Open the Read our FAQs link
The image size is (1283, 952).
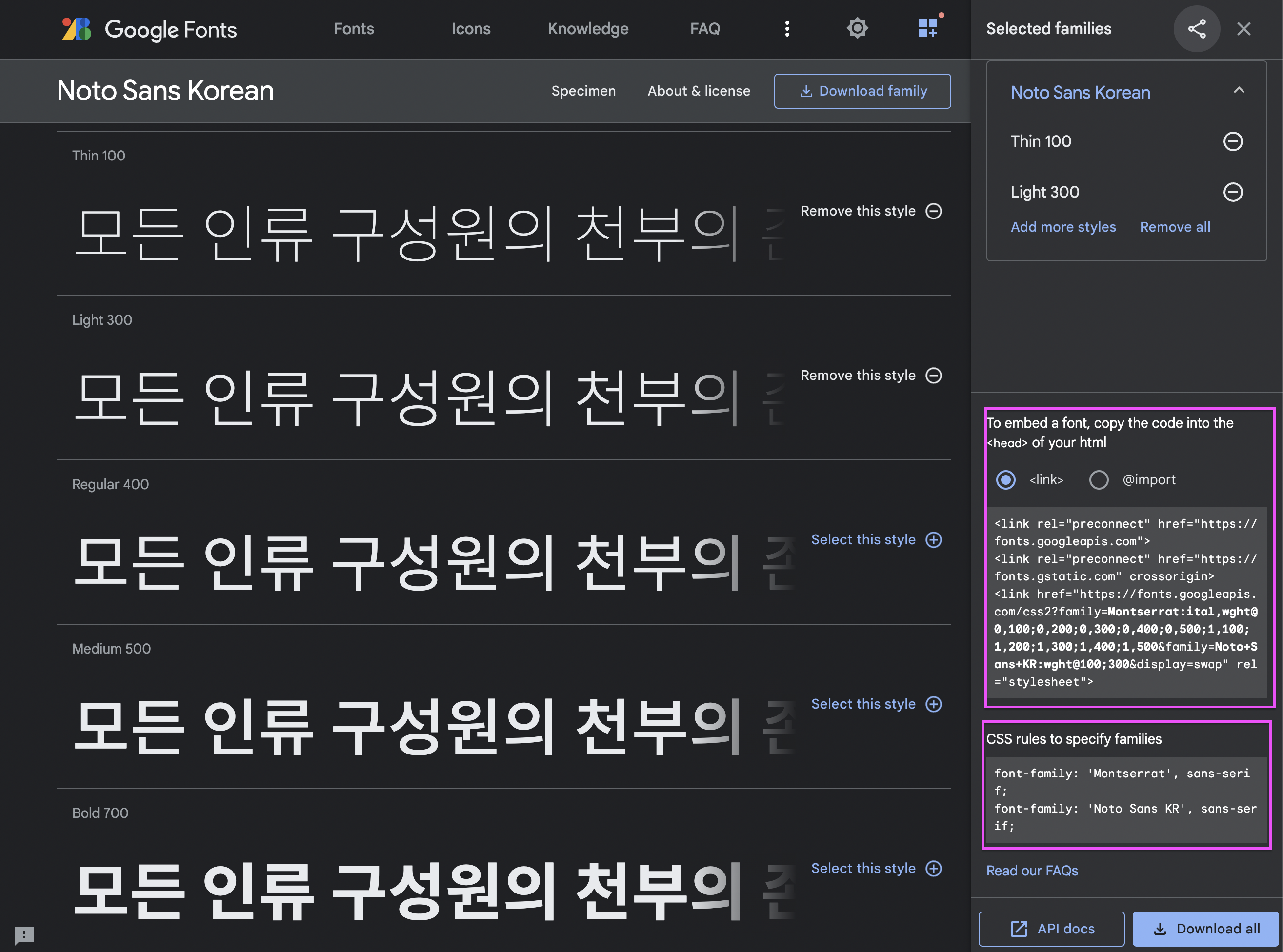pos(1032,870)
